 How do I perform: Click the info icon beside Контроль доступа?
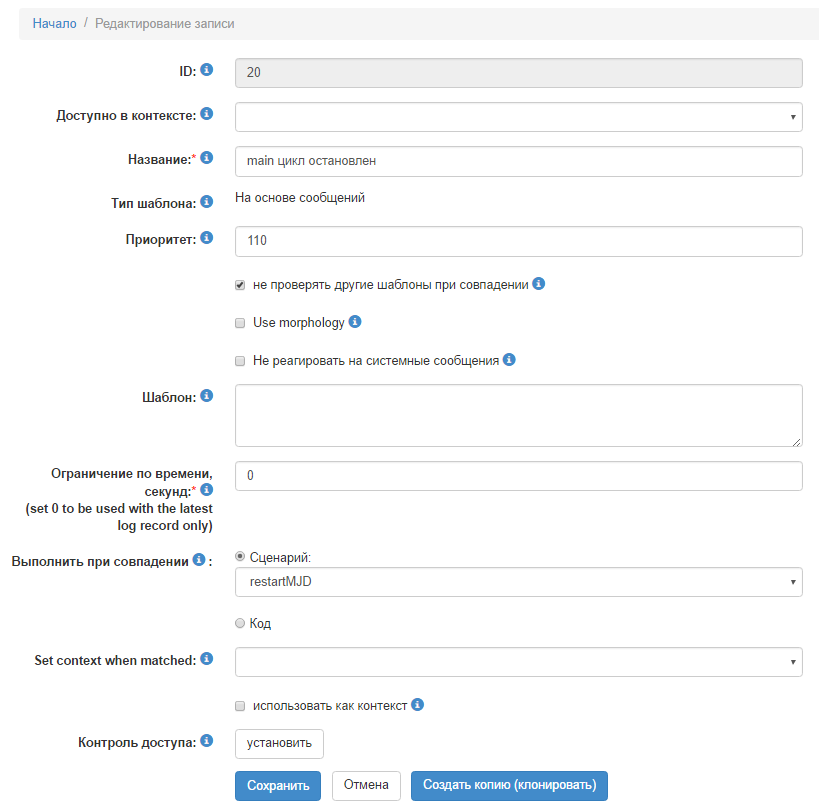pos(206,738)
